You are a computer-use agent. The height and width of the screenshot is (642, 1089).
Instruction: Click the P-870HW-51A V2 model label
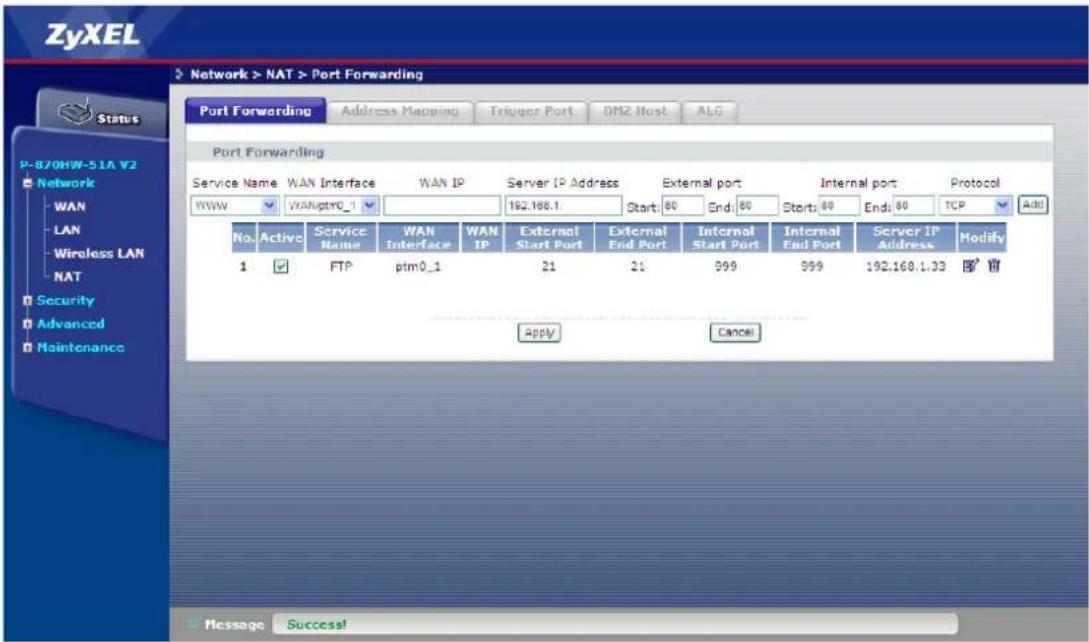pos(78,165)
